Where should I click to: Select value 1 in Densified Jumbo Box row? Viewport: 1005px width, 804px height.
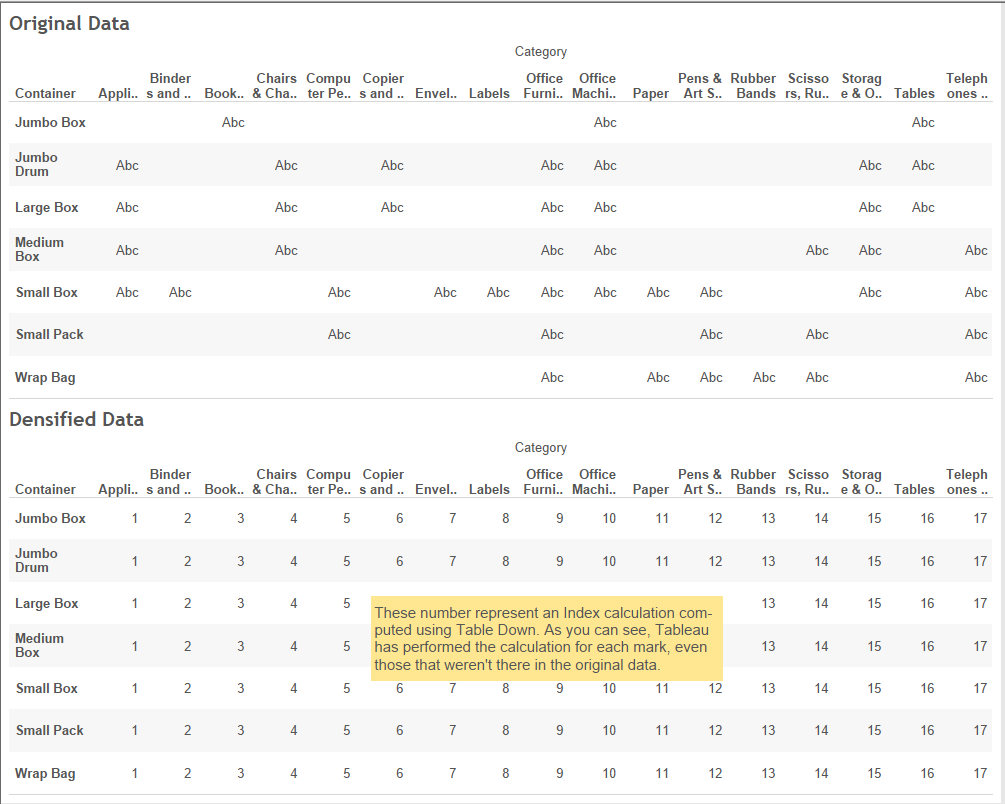point(135,518)
